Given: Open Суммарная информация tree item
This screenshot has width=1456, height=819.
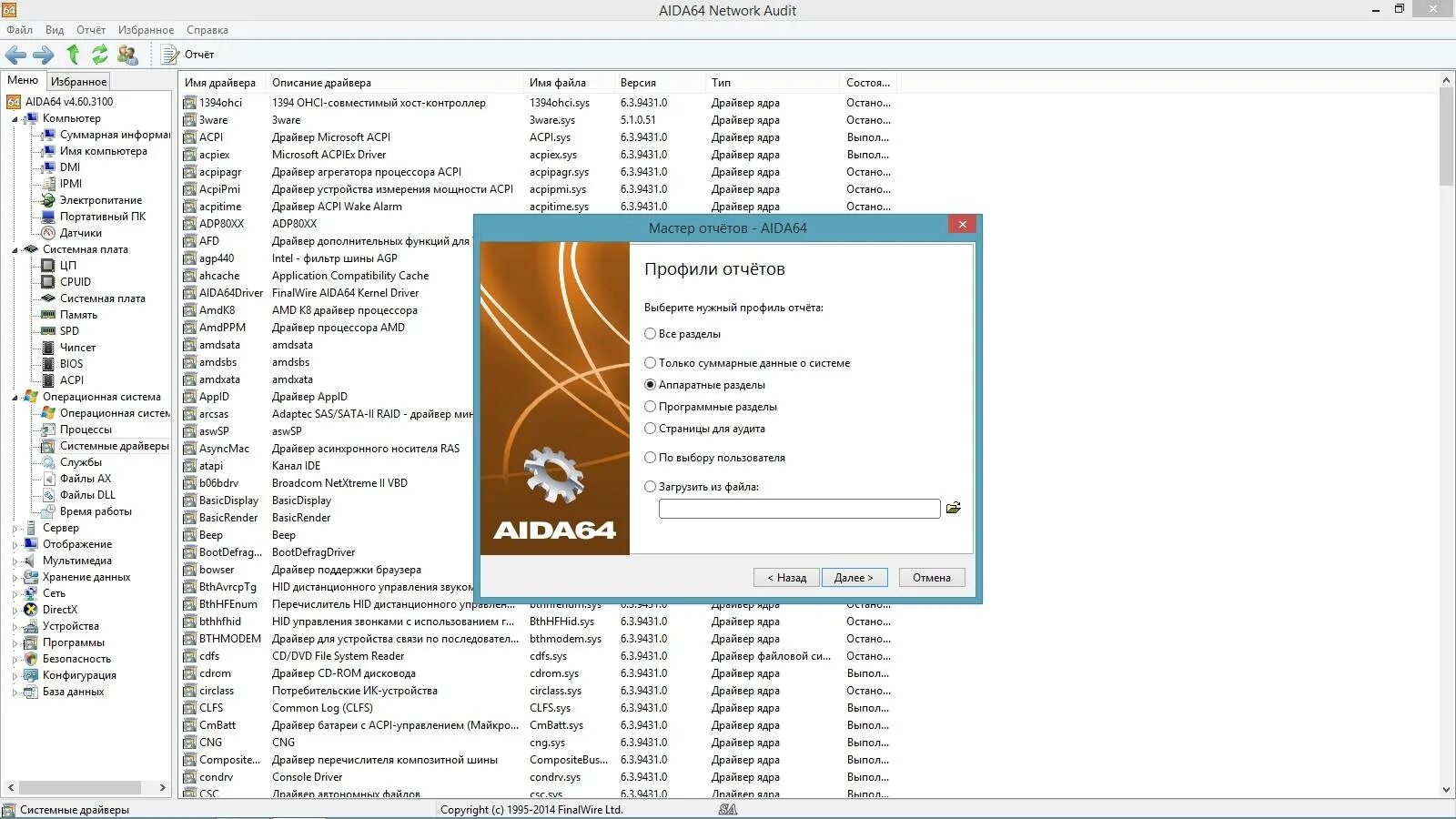Looking at the screenshot, I should 115,135.
